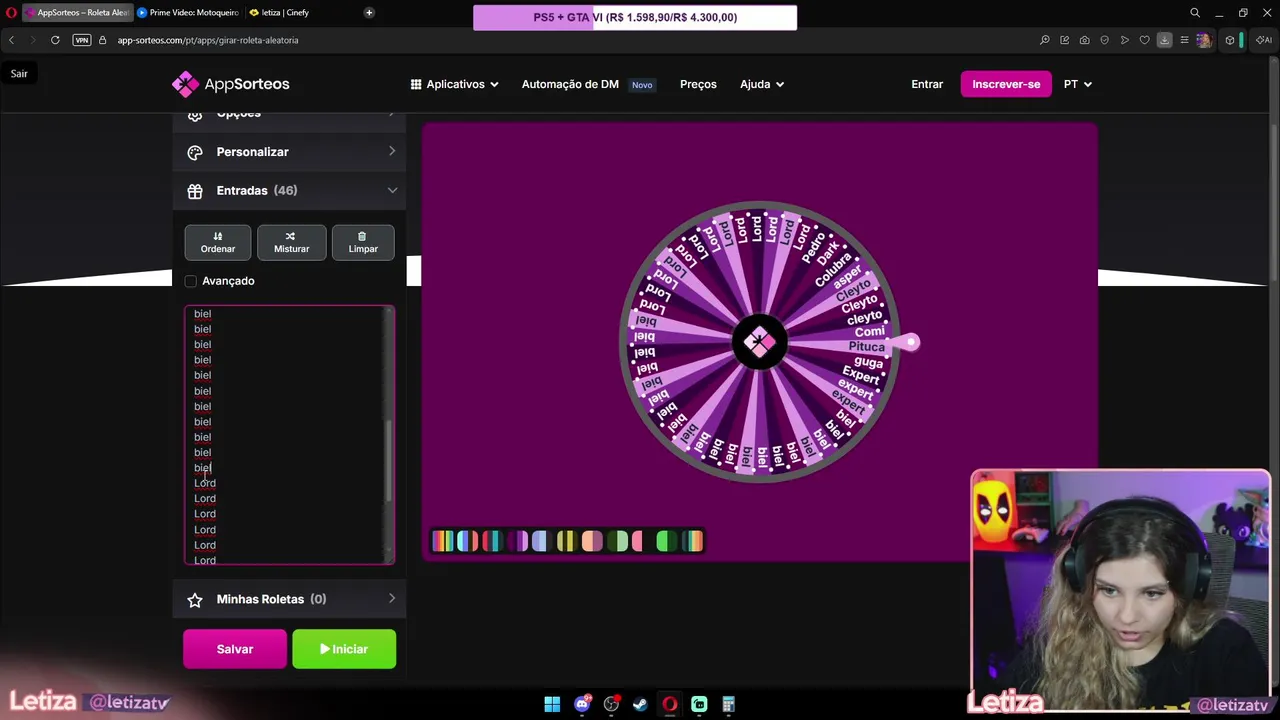Click the heart bookmark icon
This screenshot has width=1280, height=720.
[x=1145, y=40]
